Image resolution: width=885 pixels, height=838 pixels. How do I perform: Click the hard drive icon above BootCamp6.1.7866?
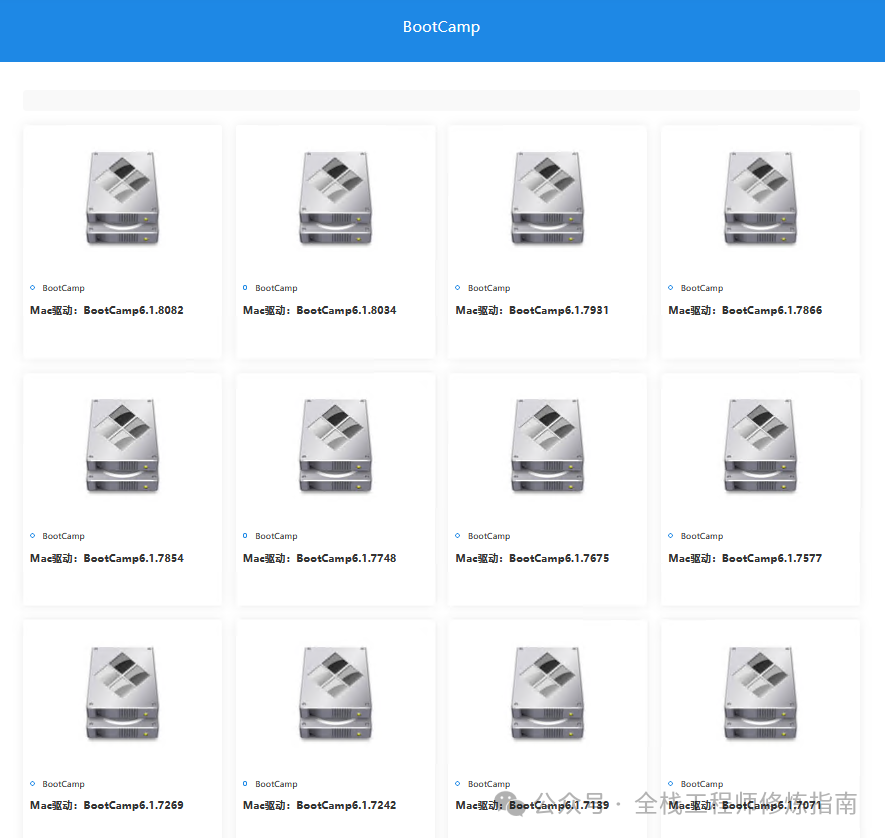coord(760,197)
